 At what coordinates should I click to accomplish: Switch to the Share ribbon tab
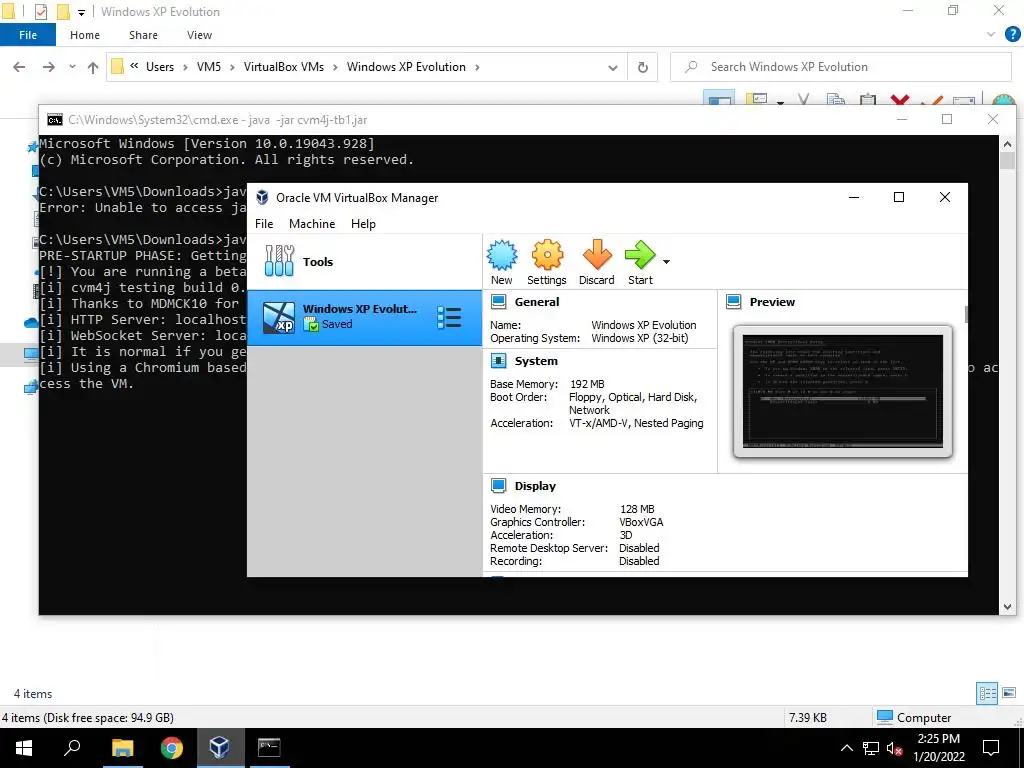[143, 35]
